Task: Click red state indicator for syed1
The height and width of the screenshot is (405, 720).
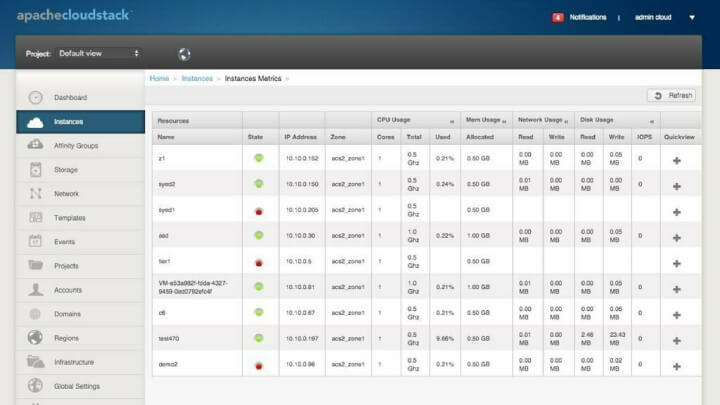Action: (x=259, y=211)
